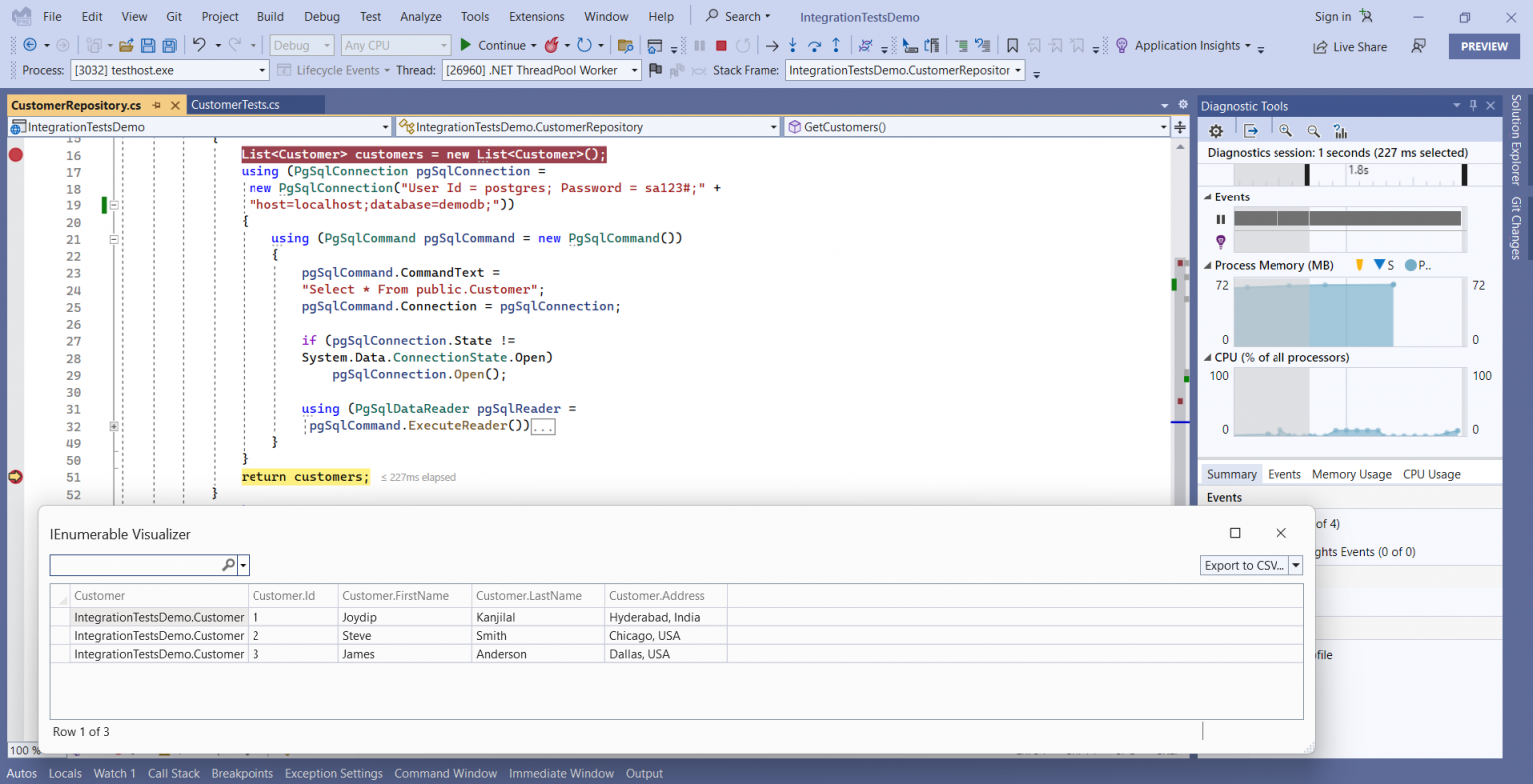Open the IntegrationTestsDemo.CustomerRepository class dropdown
This screenshot has height=784, width=1533.
(x=587, y=127)
